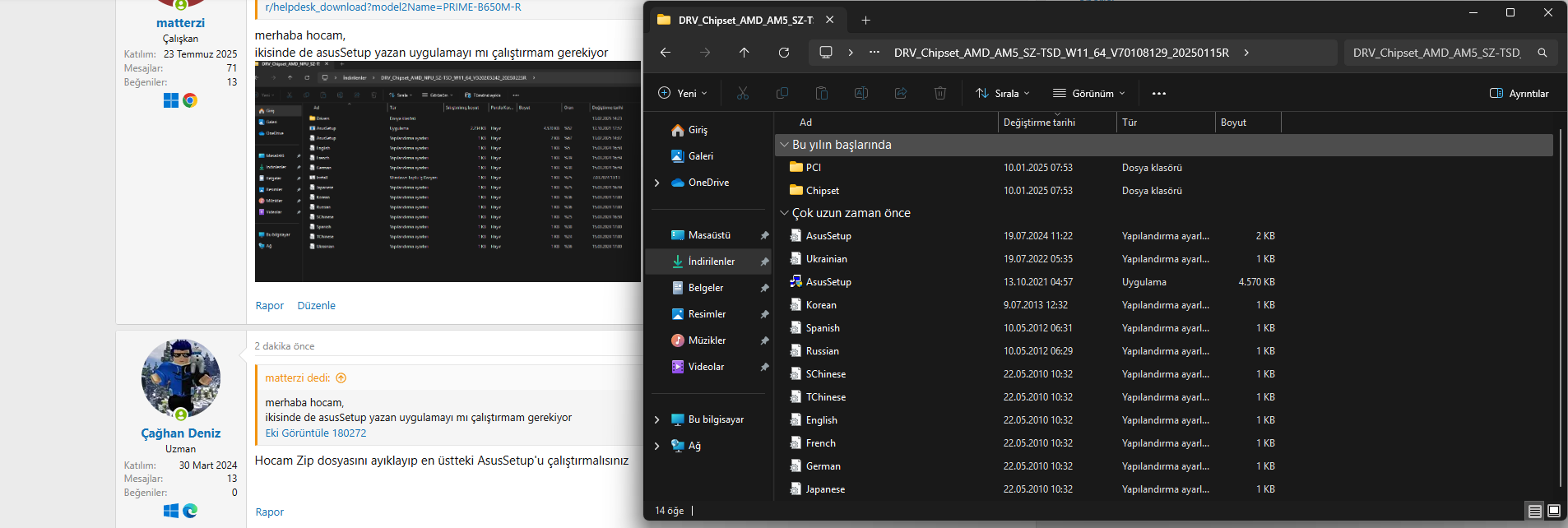Click the file list vertical scrollbar
Image resolution: width=1568 pixels, height=528 pixels.
tap(1560, 307)
